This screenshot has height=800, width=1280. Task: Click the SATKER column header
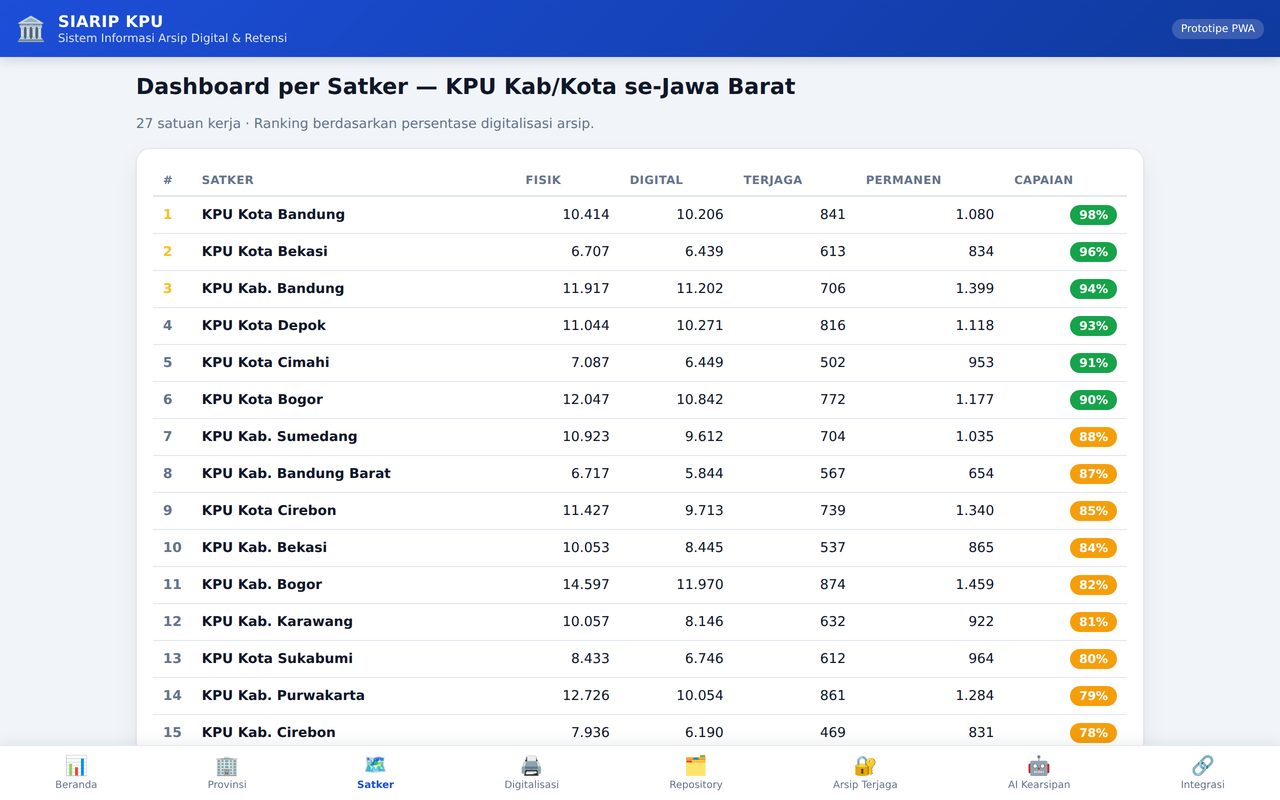228,180
